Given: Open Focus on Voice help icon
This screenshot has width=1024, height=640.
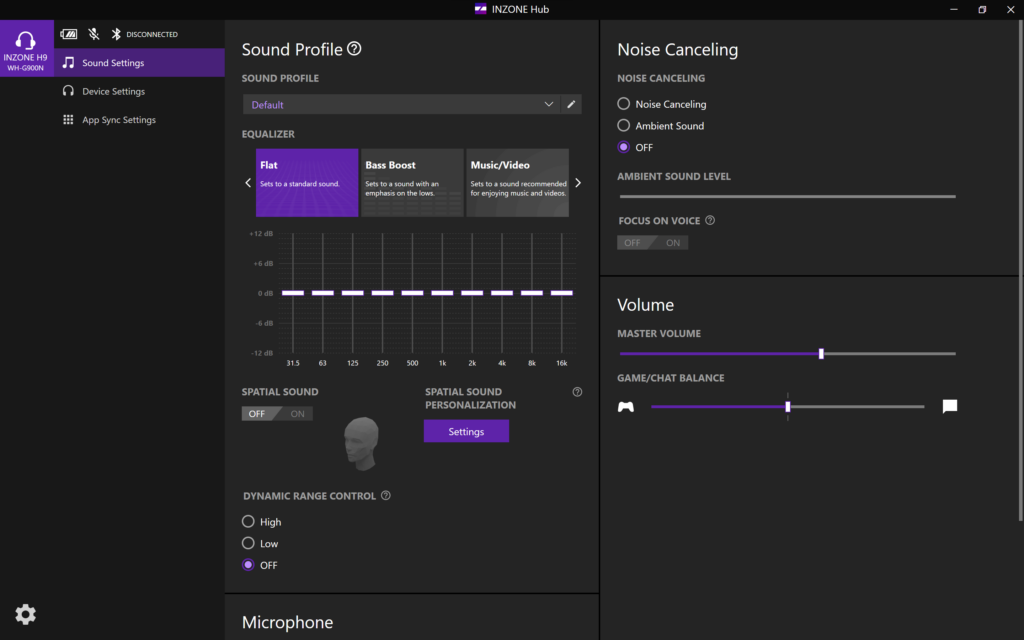Looking at the screenshot, I should [710, 221].
